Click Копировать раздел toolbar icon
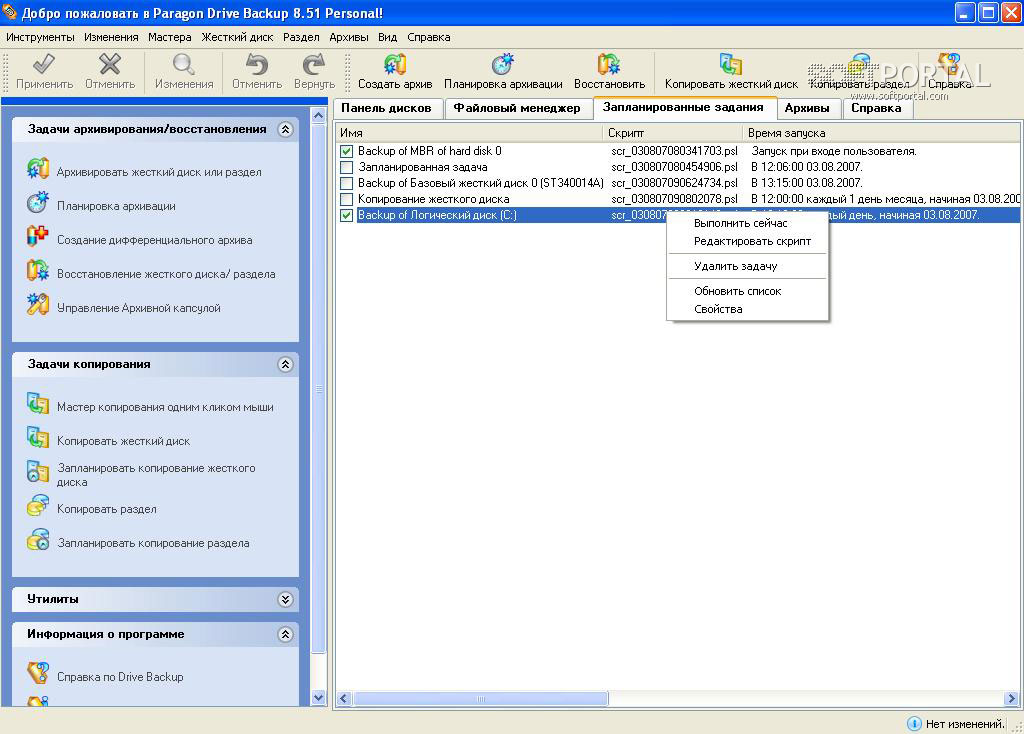This screenshot has height=734, width=1024. [x=860, y=64]
